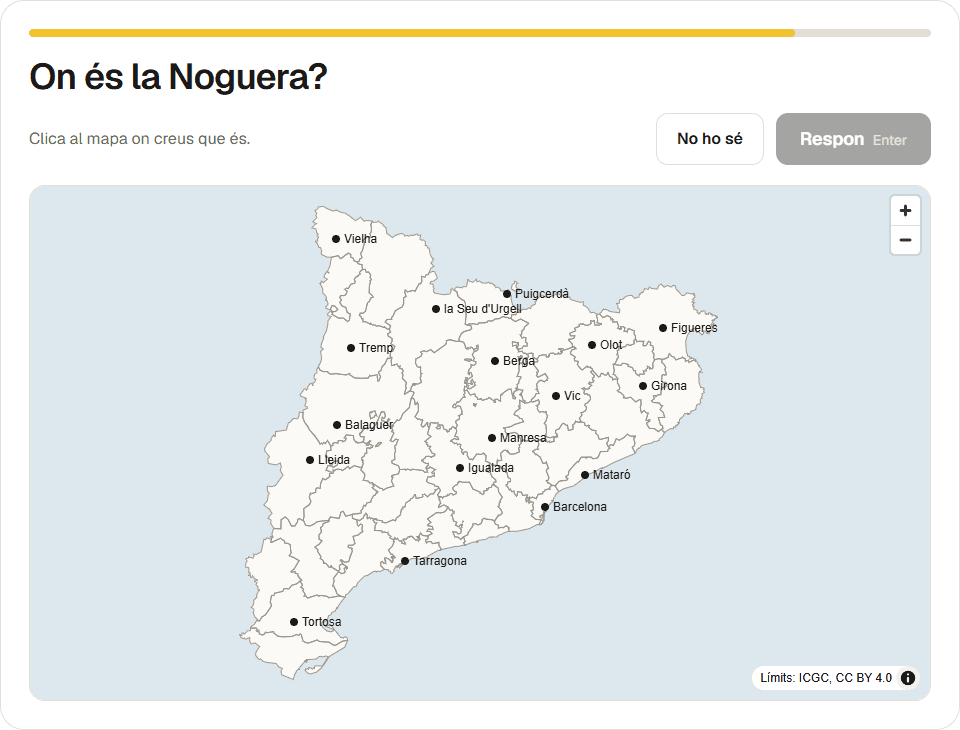Click the "Límits: ICGC, CC BY 4.0" attribution text
This screenshot has width=960, height=730.
point(826,678)
